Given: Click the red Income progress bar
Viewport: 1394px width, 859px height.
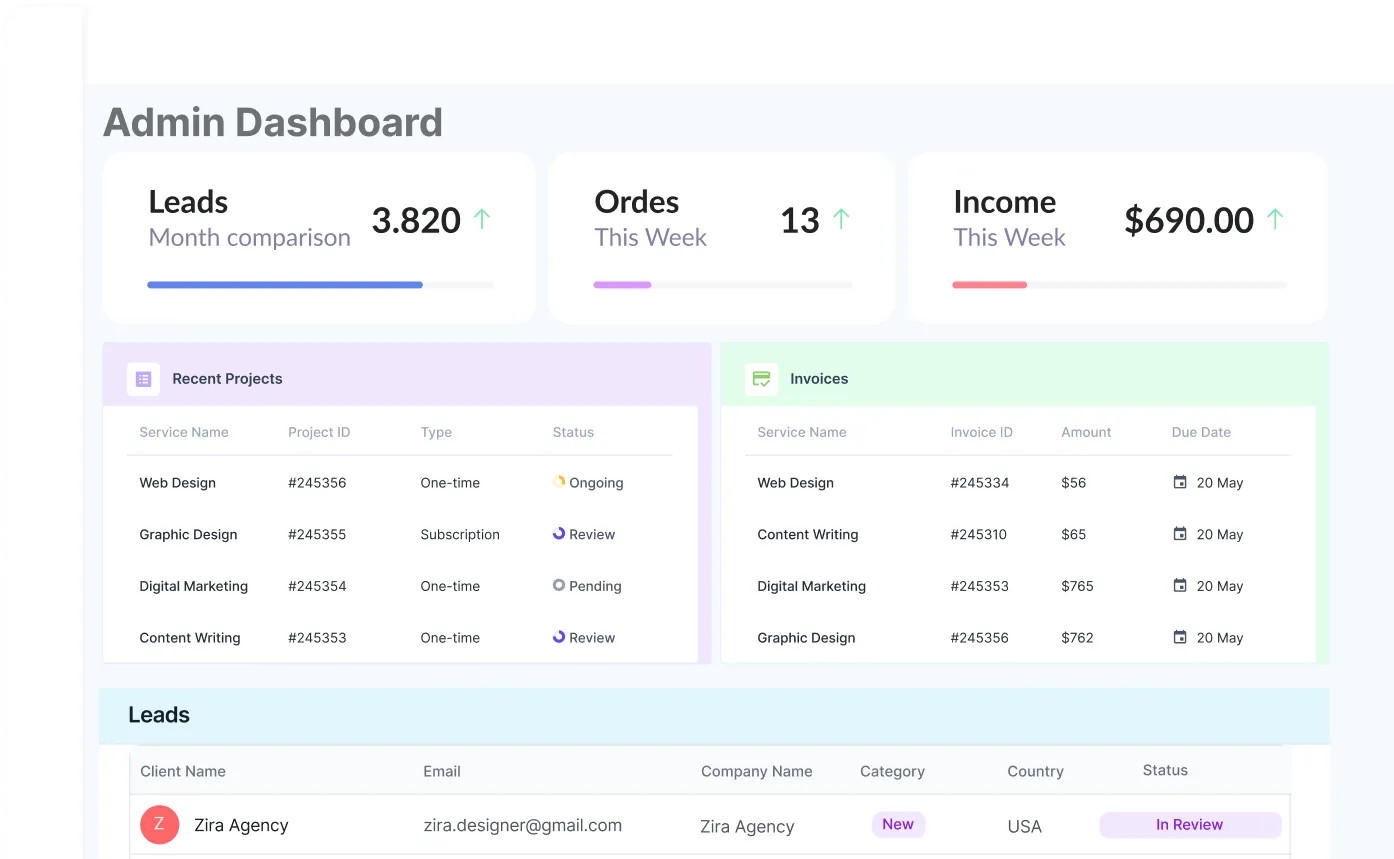Looking at the screenshot, I should click(x=989, y=285).
